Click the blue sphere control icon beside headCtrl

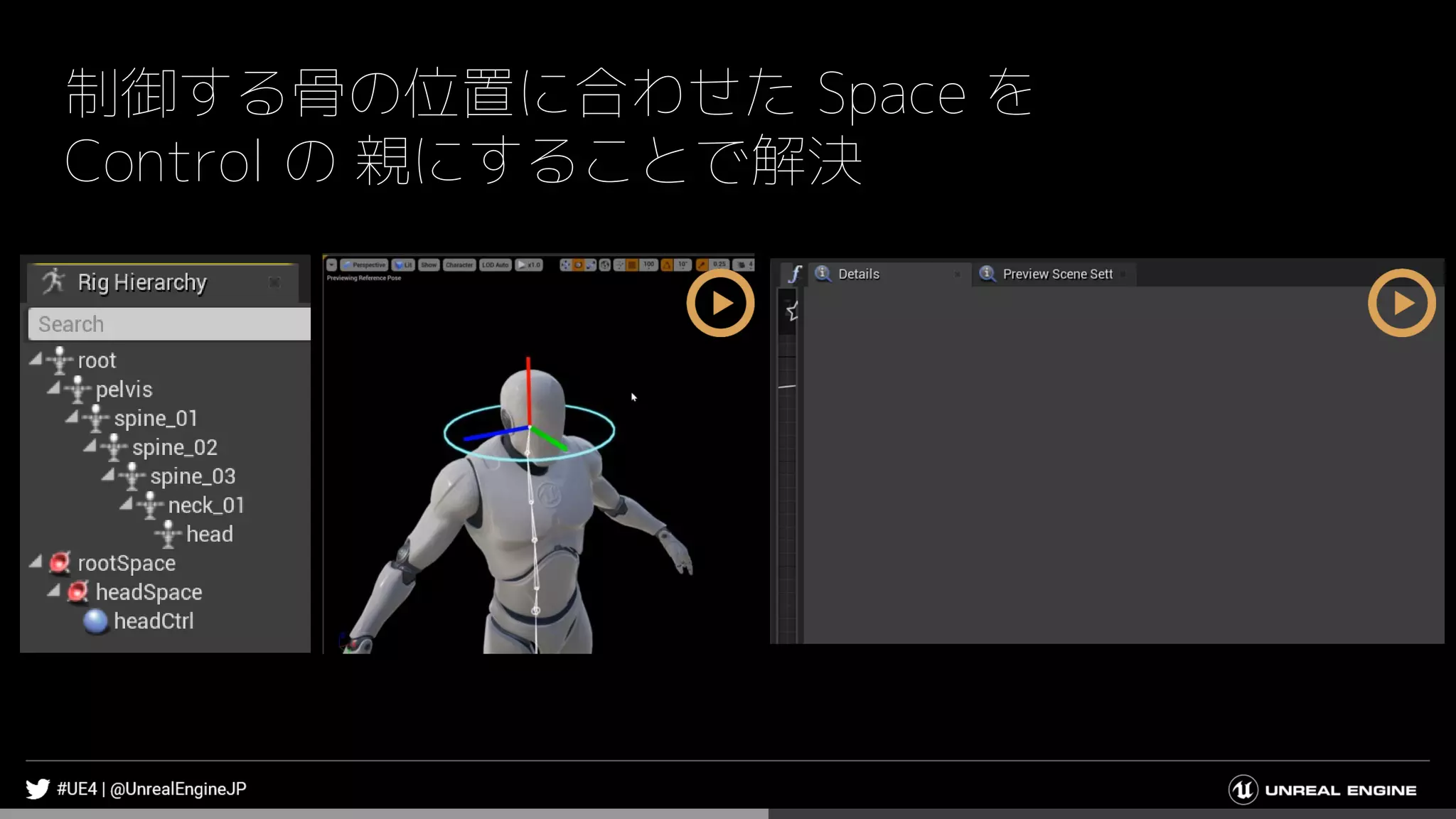coord(96,621)
